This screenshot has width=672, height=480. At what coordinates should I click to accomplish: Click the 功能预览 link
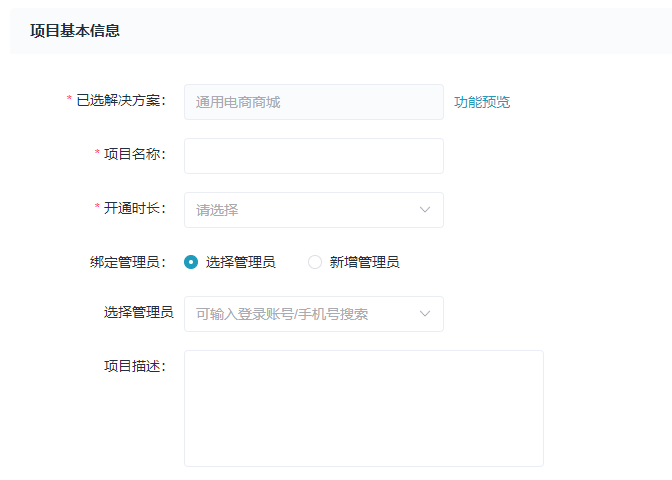[x=482, y=102]
